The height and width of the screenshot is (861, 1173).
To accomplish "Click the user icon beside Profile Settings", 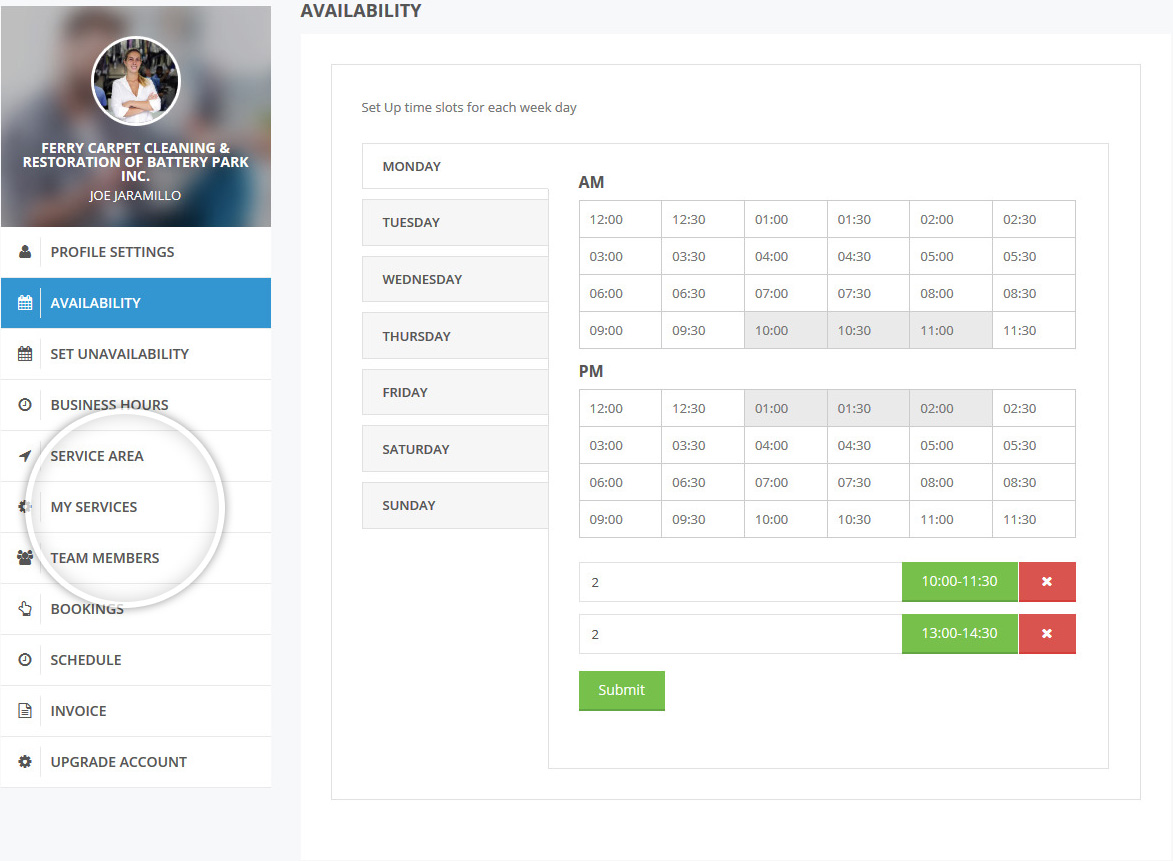I will pyautogui.click(x=25, y=252).
